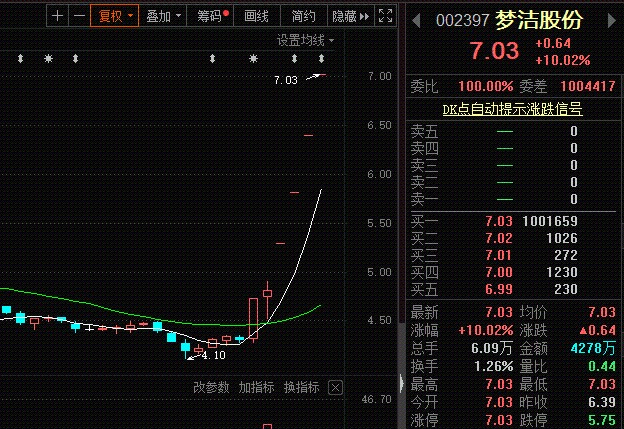Click 金额 value 4278万

point(593,349)
